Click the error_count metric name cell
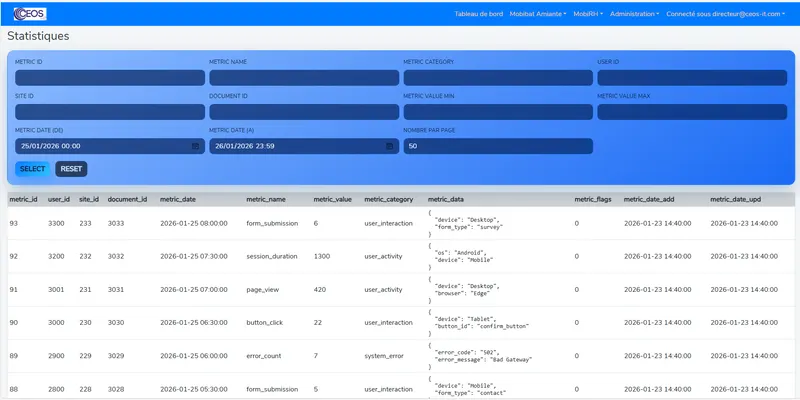The width and height of the screenshot is (800, 400). tap(263, 356)
